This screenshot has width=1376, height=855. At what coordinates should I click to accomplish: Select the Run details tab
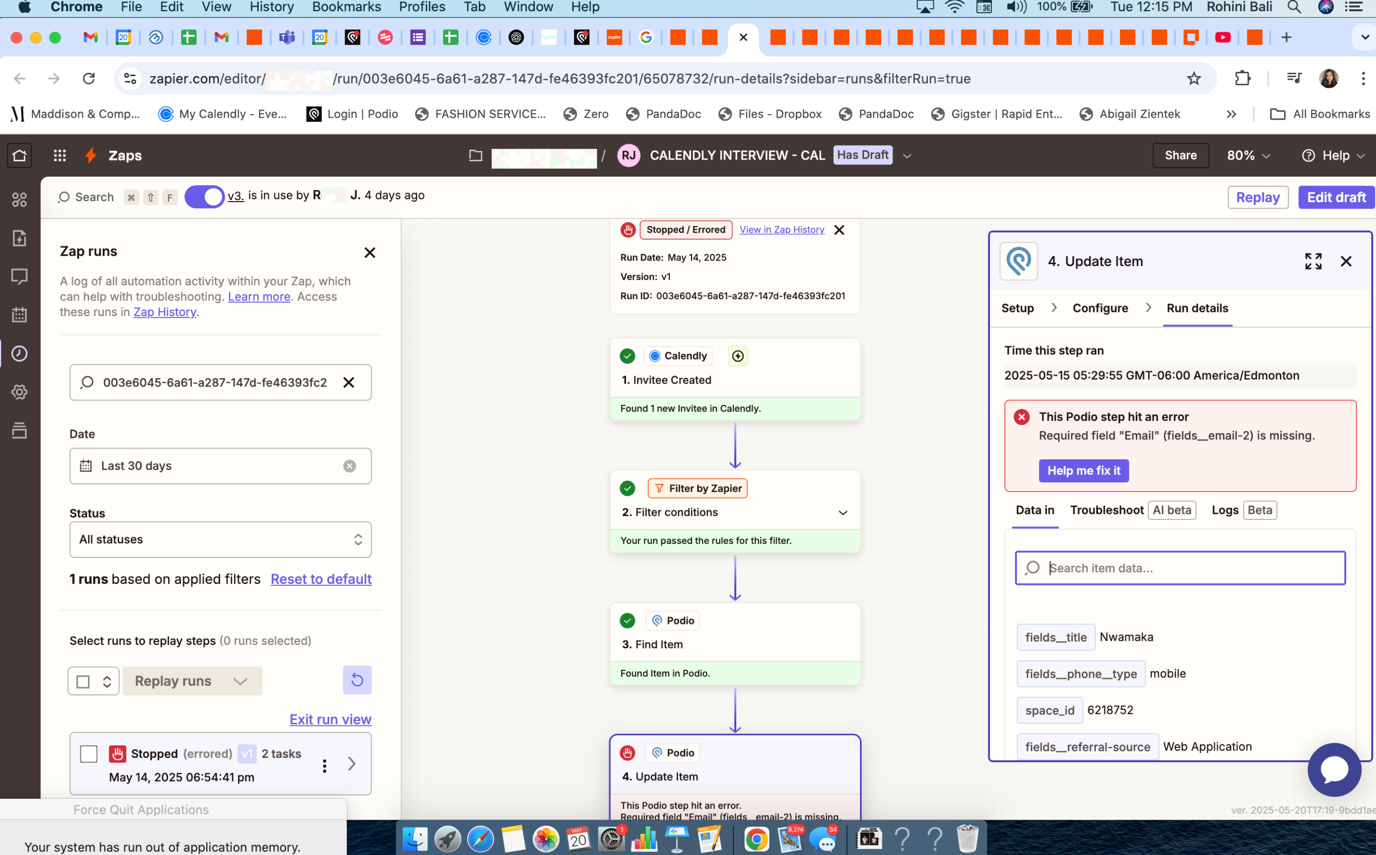pyautogui.click(x=1197, y=308)
